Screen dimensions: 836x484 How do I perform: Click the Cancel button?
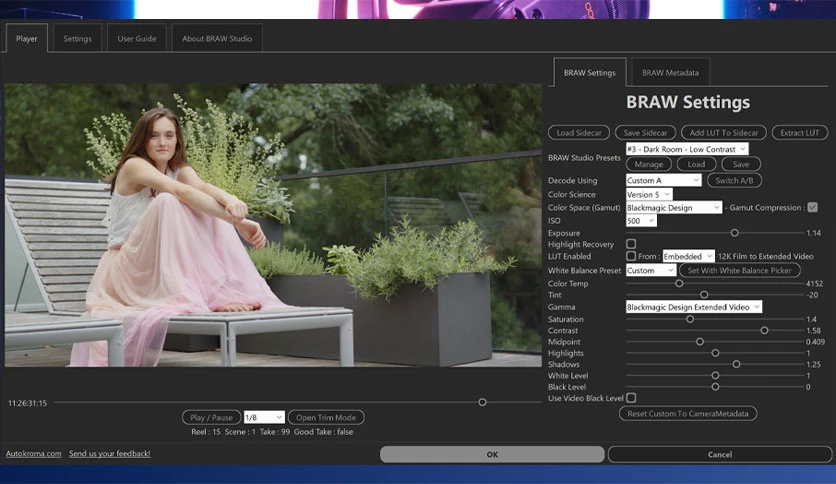coord(720,455)
